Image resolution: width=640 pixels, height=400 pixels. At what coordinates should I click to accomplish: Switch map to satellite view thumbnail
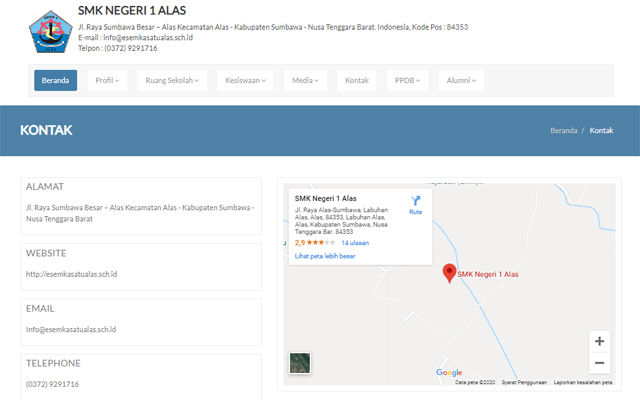[x=300, y=363]
